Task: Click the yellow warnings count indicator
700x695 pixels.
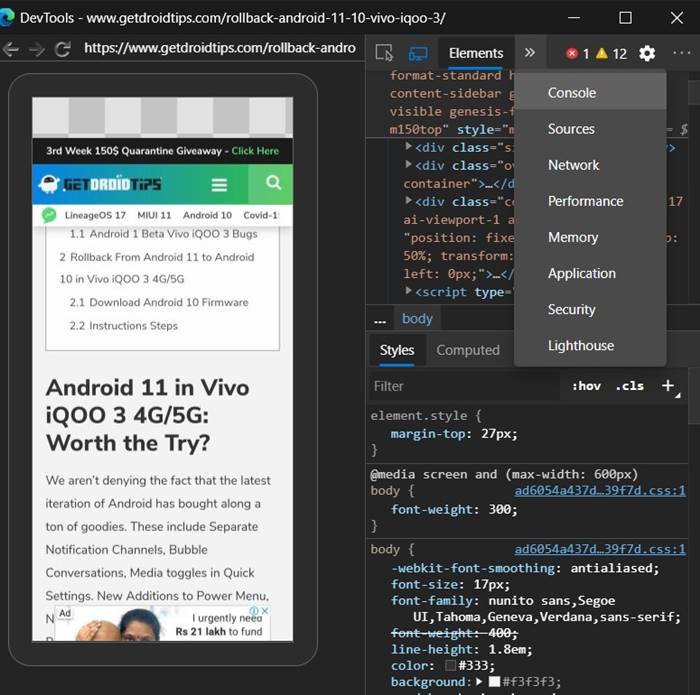Action: pos(612,54)
